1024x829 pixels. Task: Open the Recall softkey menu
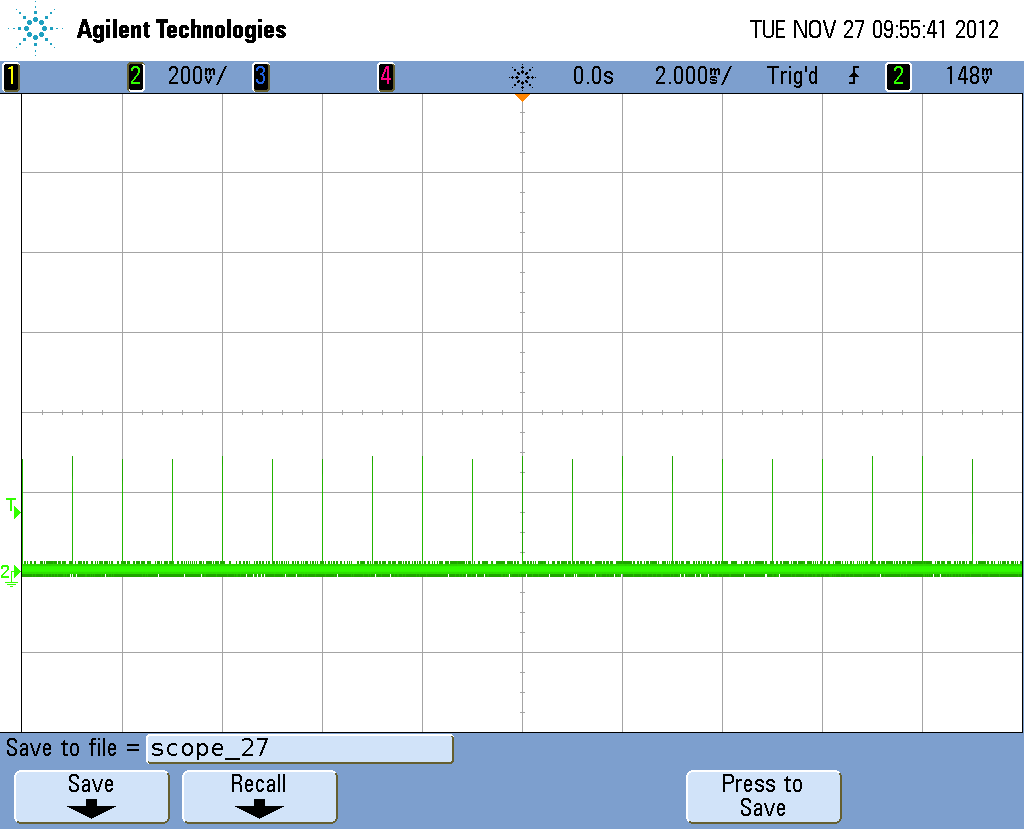259,796
